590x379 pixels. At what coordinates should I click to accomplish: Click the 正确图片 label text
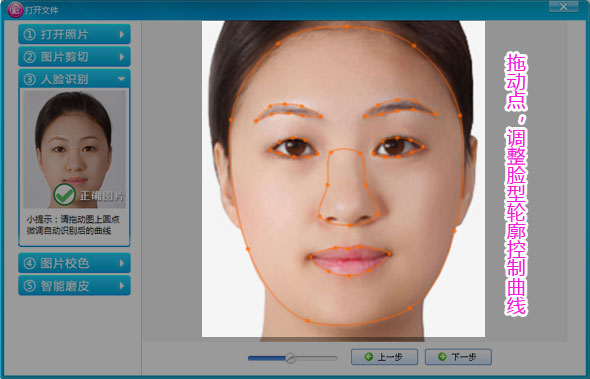(102, 196)
